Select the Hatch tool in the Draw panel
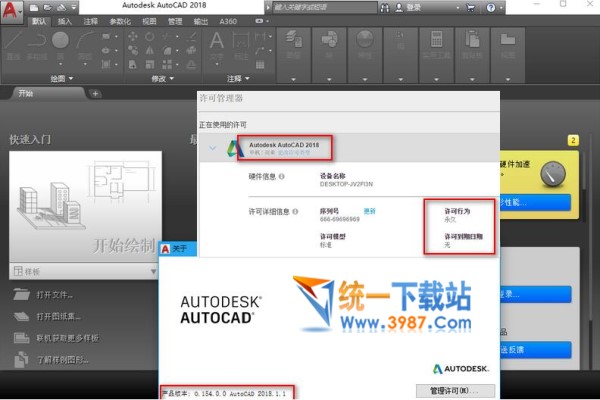The height and width of the screenshot is (400, 600). 106,64
